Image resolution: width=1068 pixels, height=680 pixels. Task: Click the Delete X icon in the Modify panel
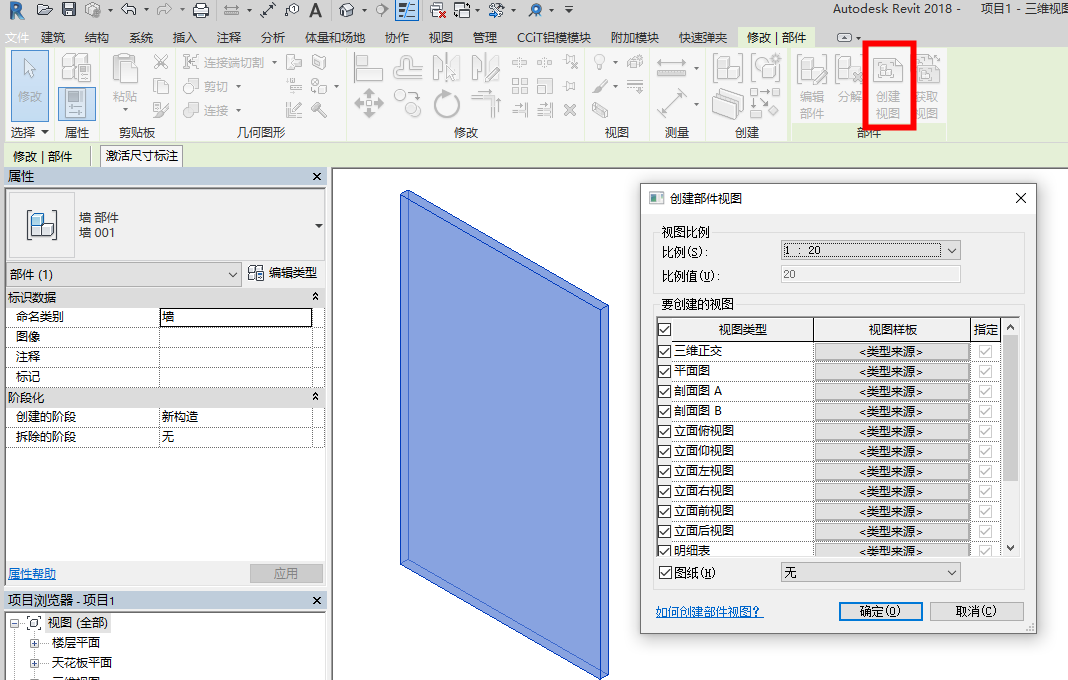tap(570, 110)
